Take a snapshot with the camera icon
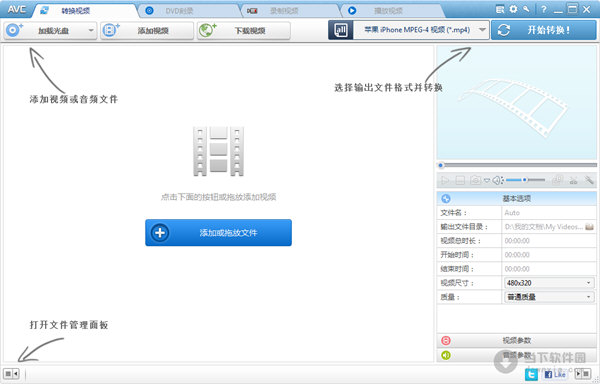600x384 pixels. pos(475,180)
